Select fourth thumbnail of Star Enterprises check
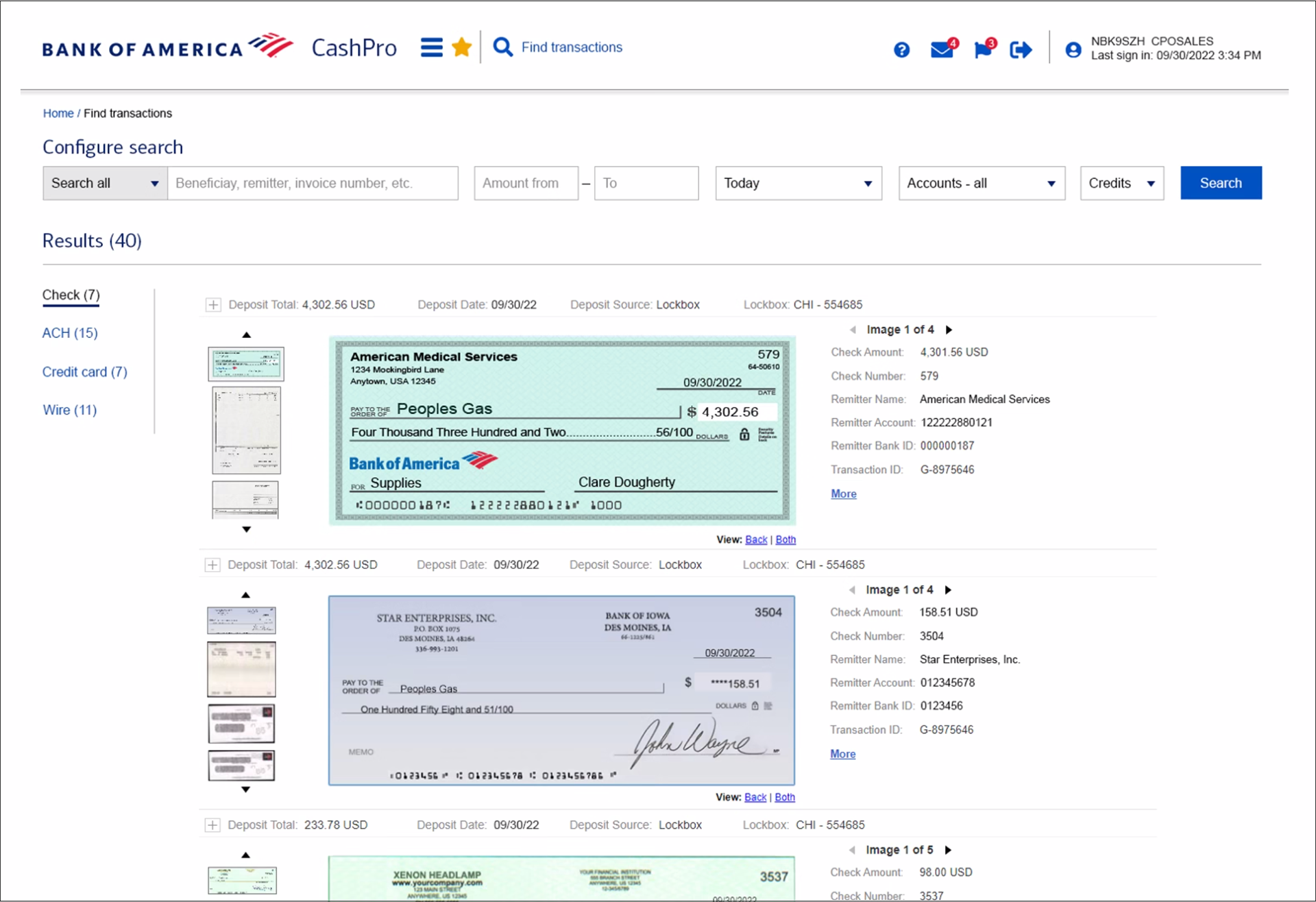Screen dimensions: 1316x902 pyautogui.click(x=241, y=766)
